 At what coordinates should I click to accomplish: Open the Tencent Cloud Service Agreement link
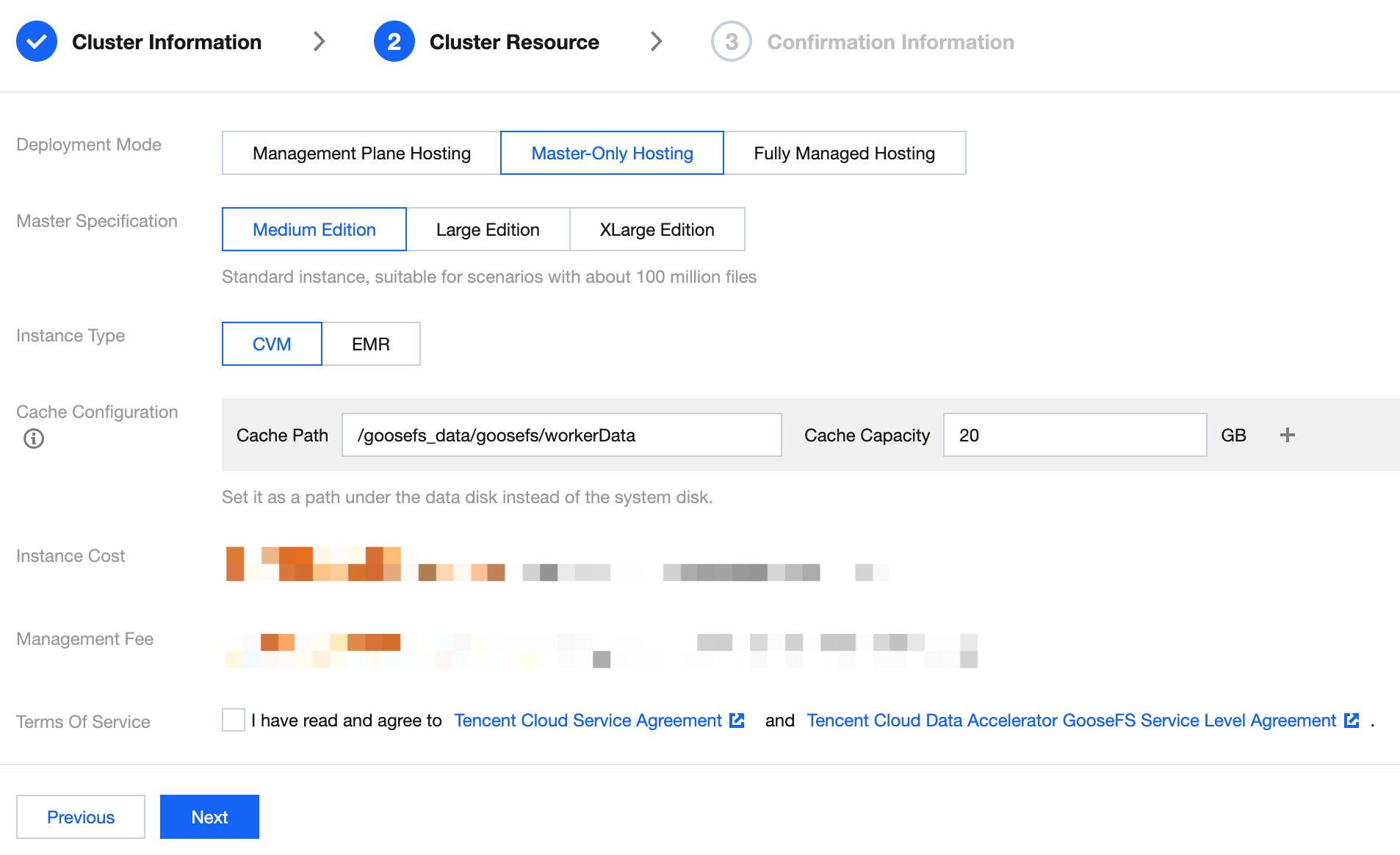coord(588,721)
